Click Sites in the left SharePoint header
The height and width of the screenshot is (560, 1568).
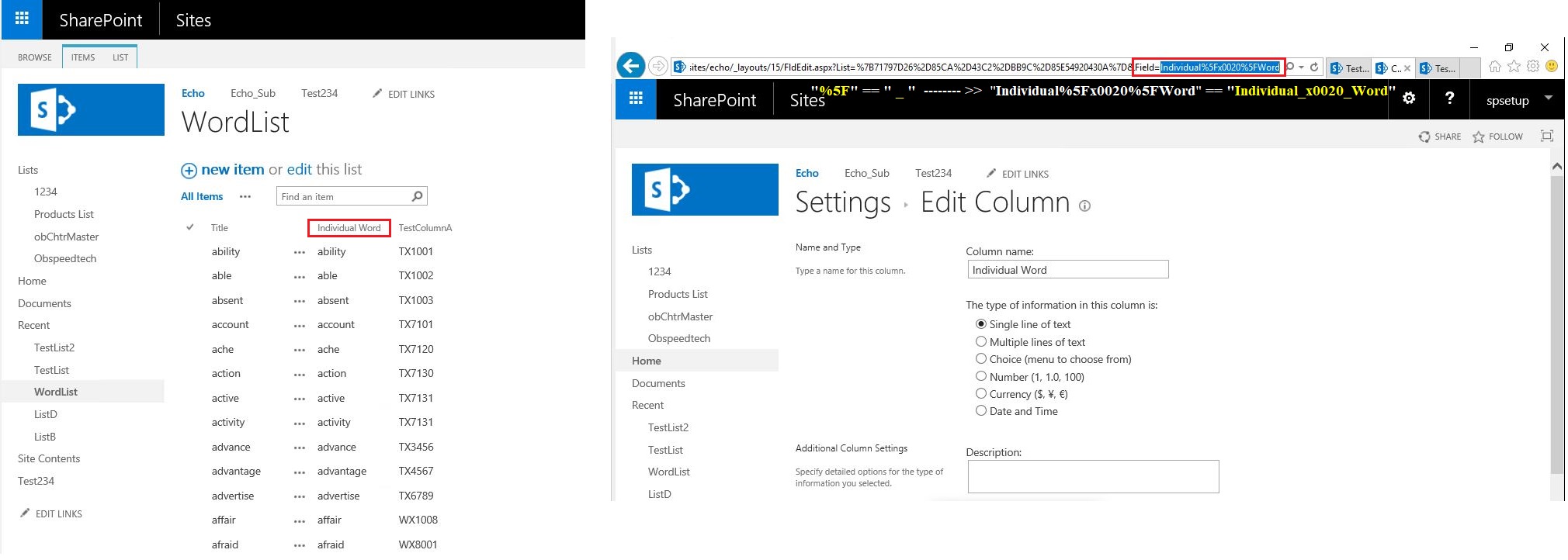(193, 20)
